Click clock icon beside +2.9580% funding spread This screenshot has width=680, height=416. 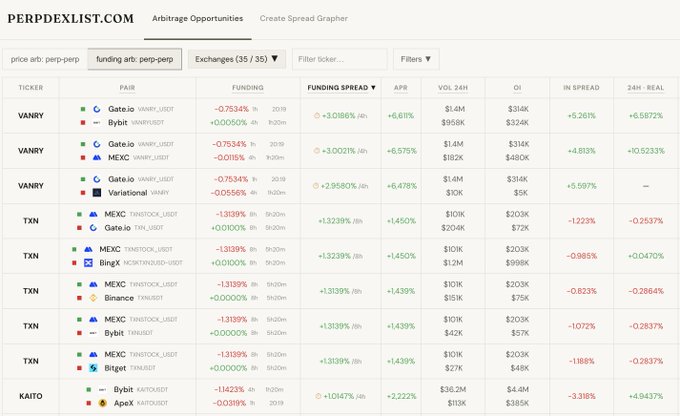316,186
